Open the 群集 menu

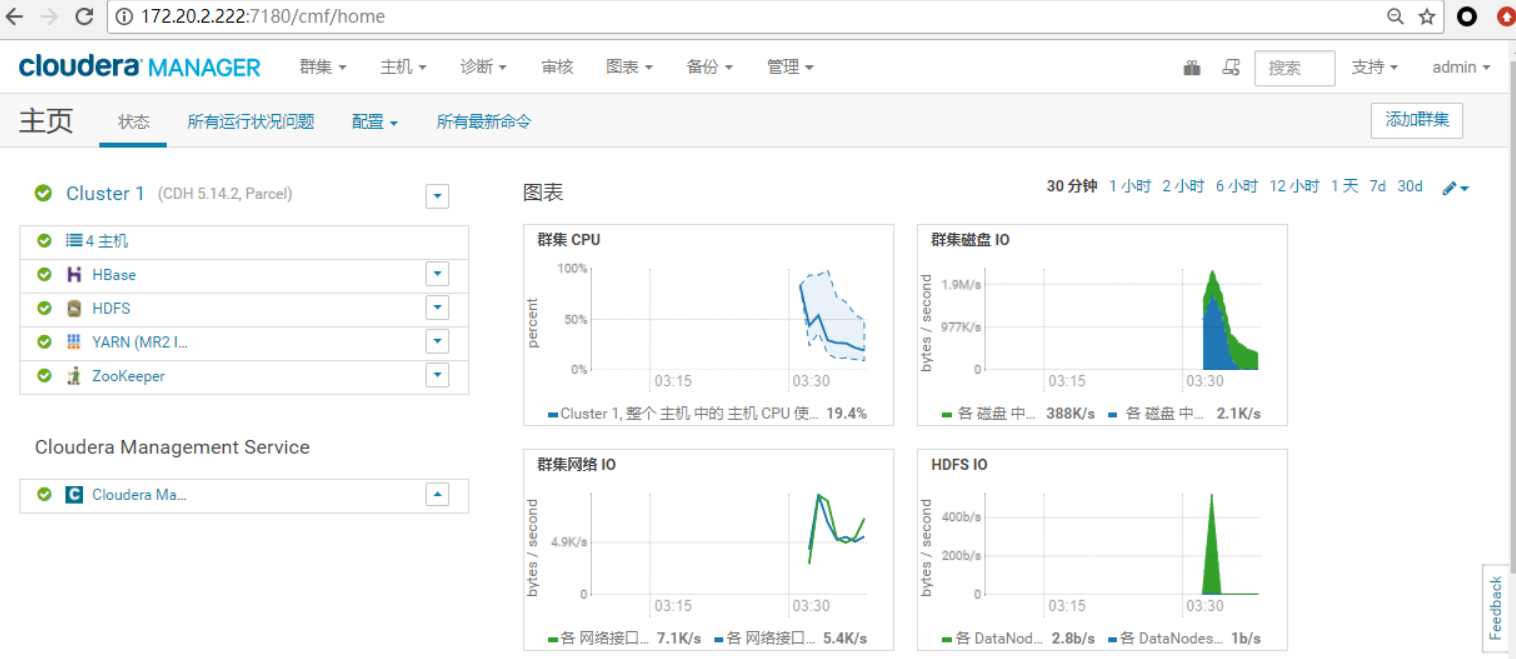[323, 67]
